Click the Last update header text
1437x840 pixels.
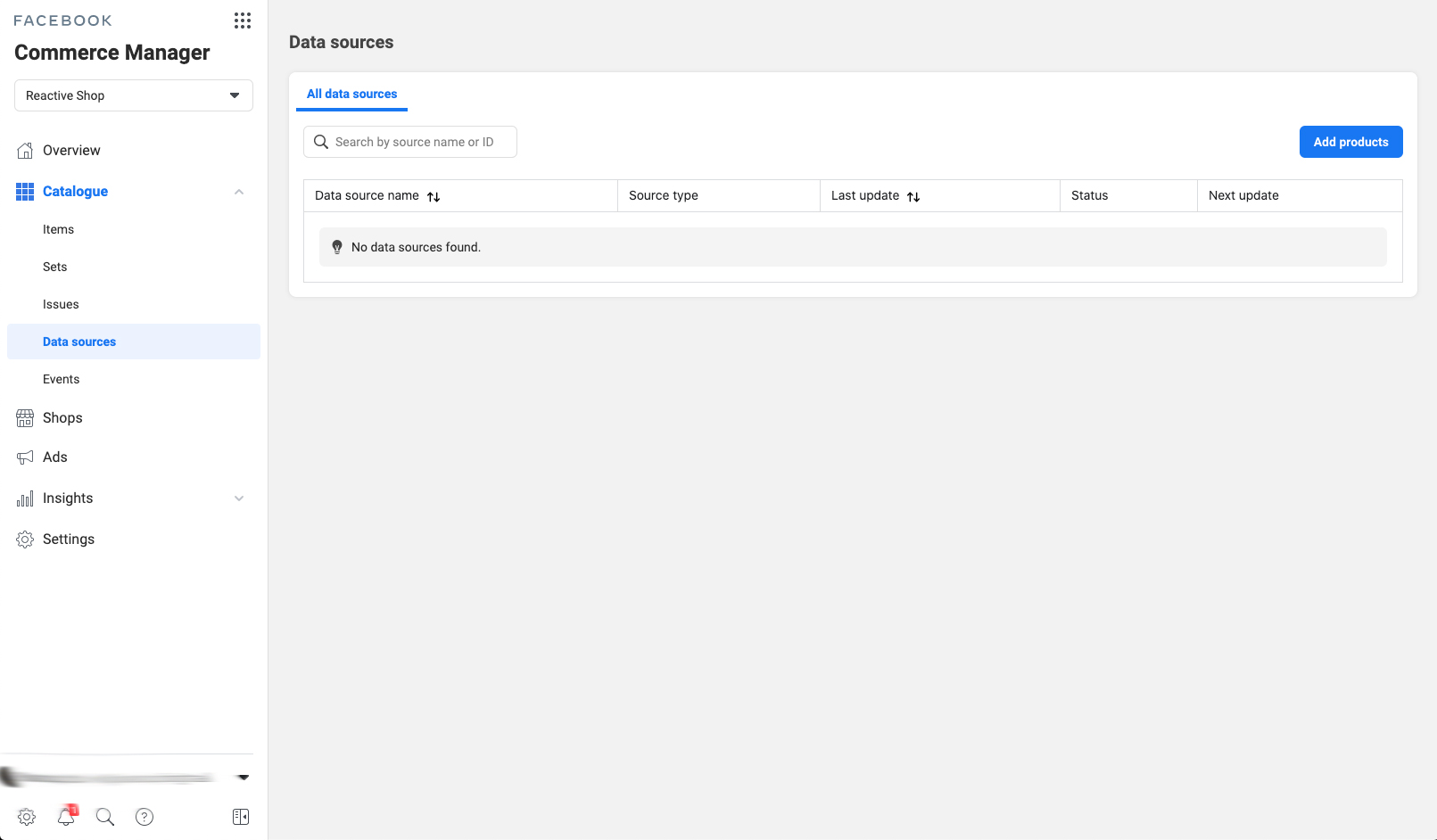[x=865, y=195]
